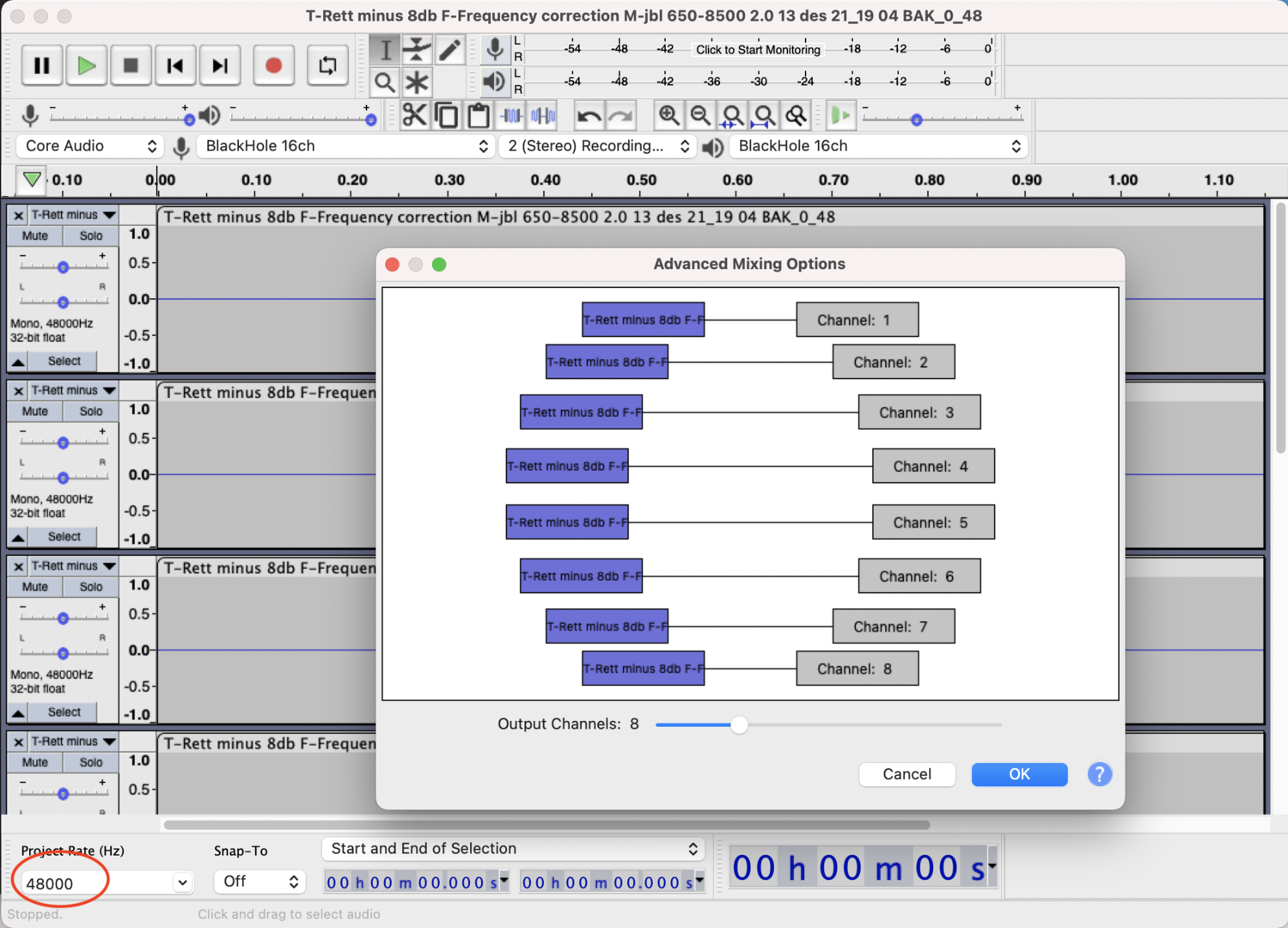The image size is (1288, 928).
Task: Solo the first T-Rett minus track
Action: (91, 235)
